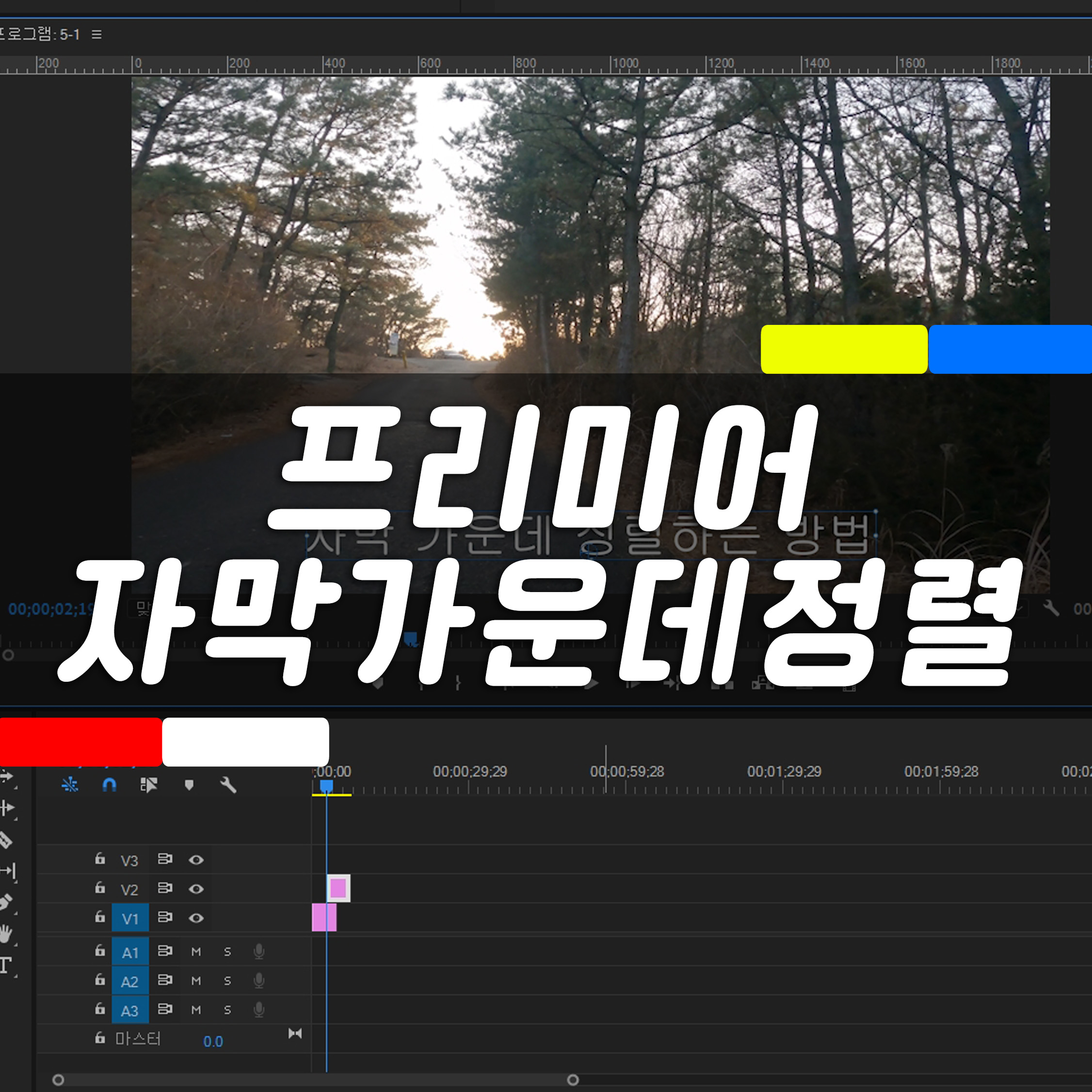Open the Program 5-1 panel menu
The height and width of the screenshot is (1092, 1092).
pyautogui.click(x=96, y=34)
